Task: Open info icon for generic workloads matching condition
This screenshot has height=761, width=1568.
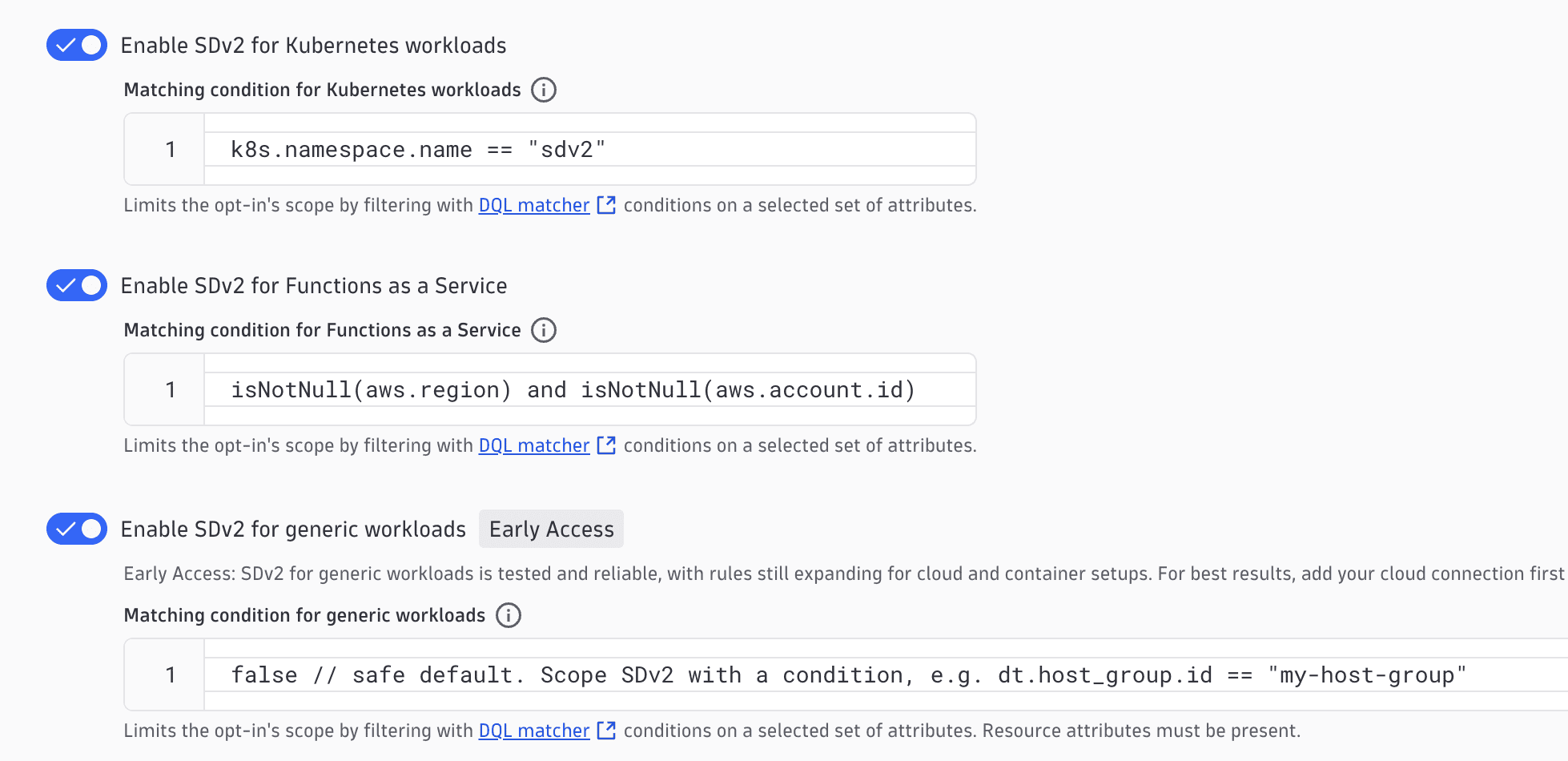Action: (x=509, y=615)
